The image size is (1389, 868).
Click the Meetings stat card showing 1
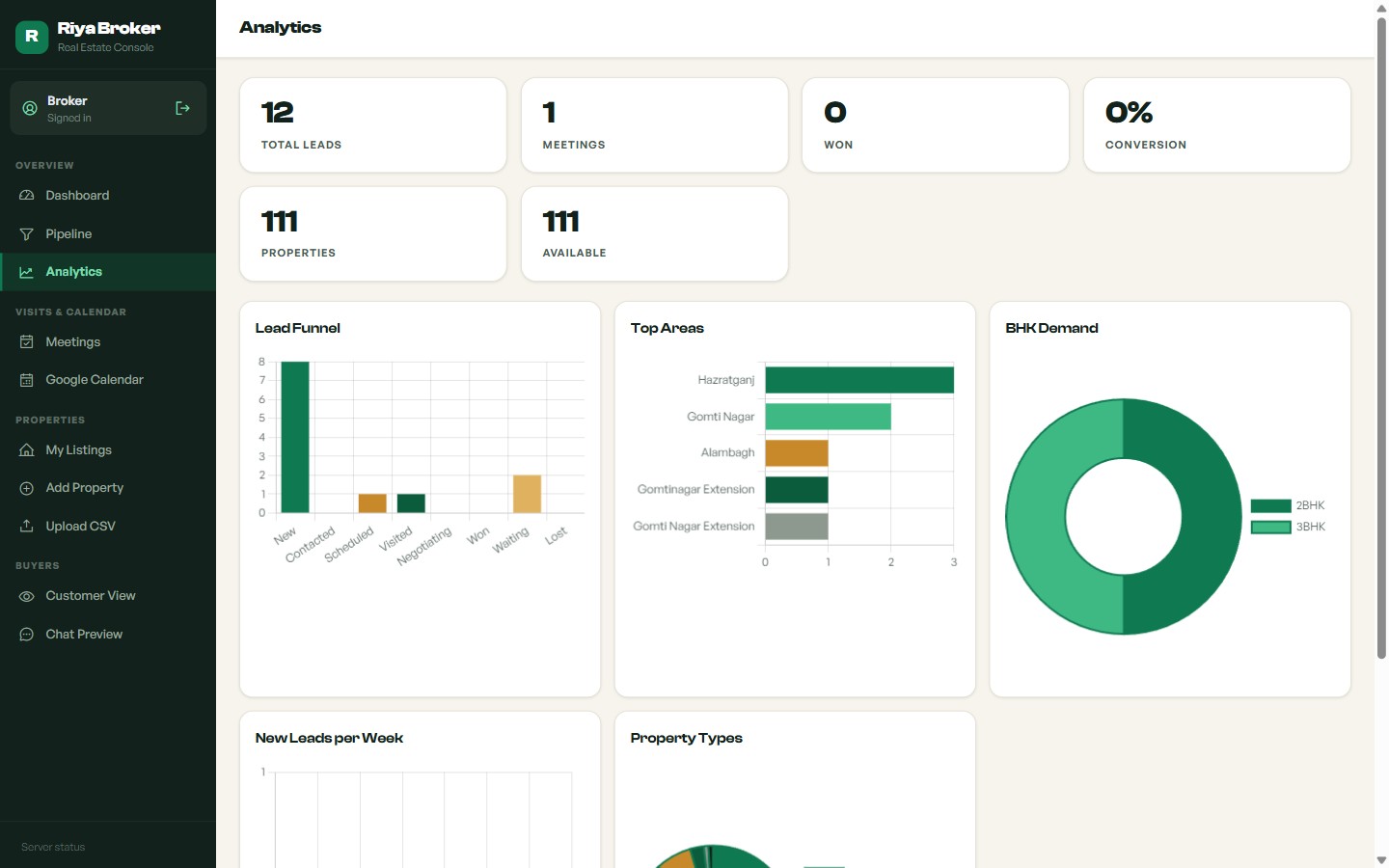tap(655, 125)
